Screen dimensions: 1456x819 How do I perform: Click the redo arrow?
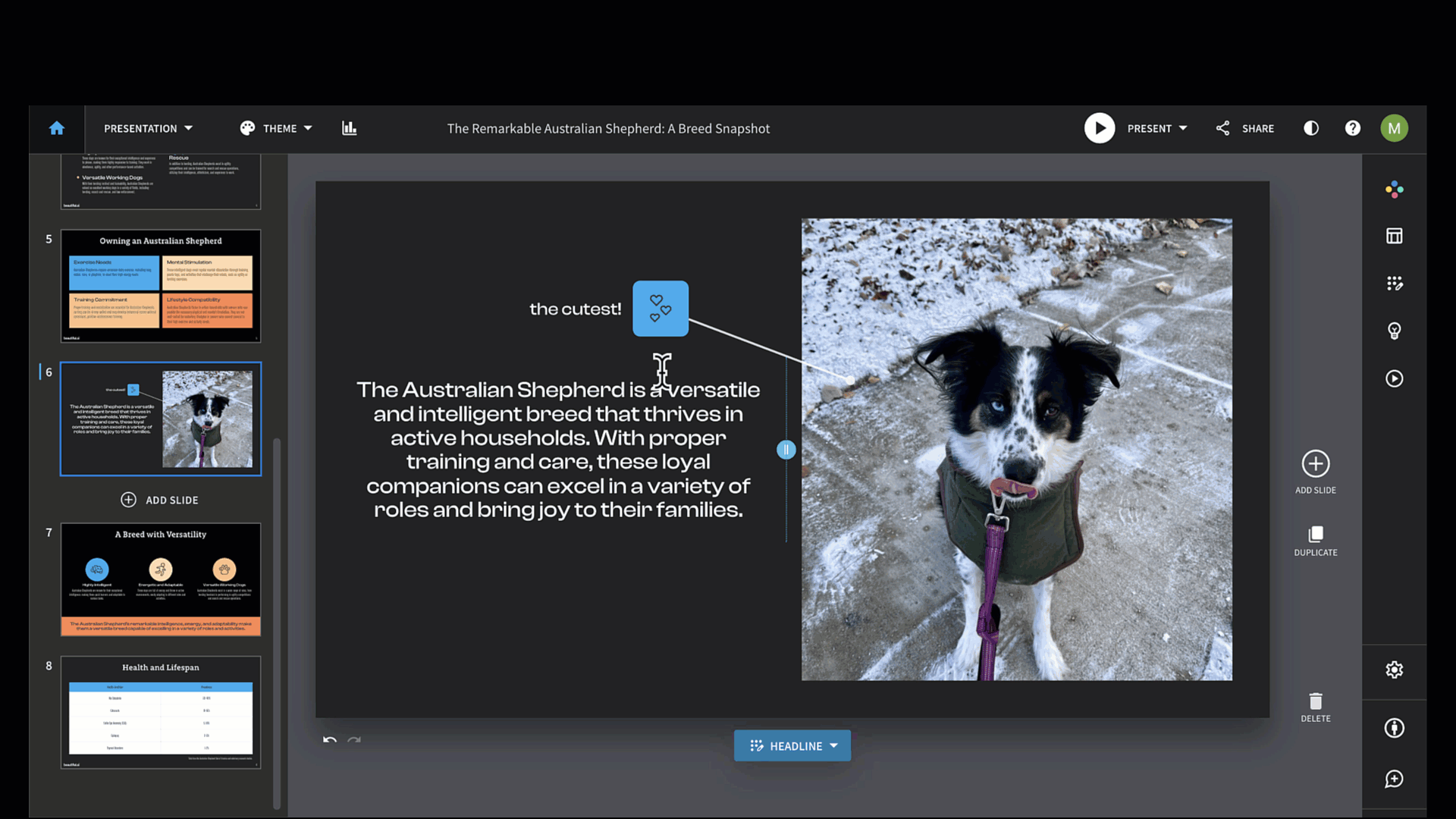[x=354, y=739]
